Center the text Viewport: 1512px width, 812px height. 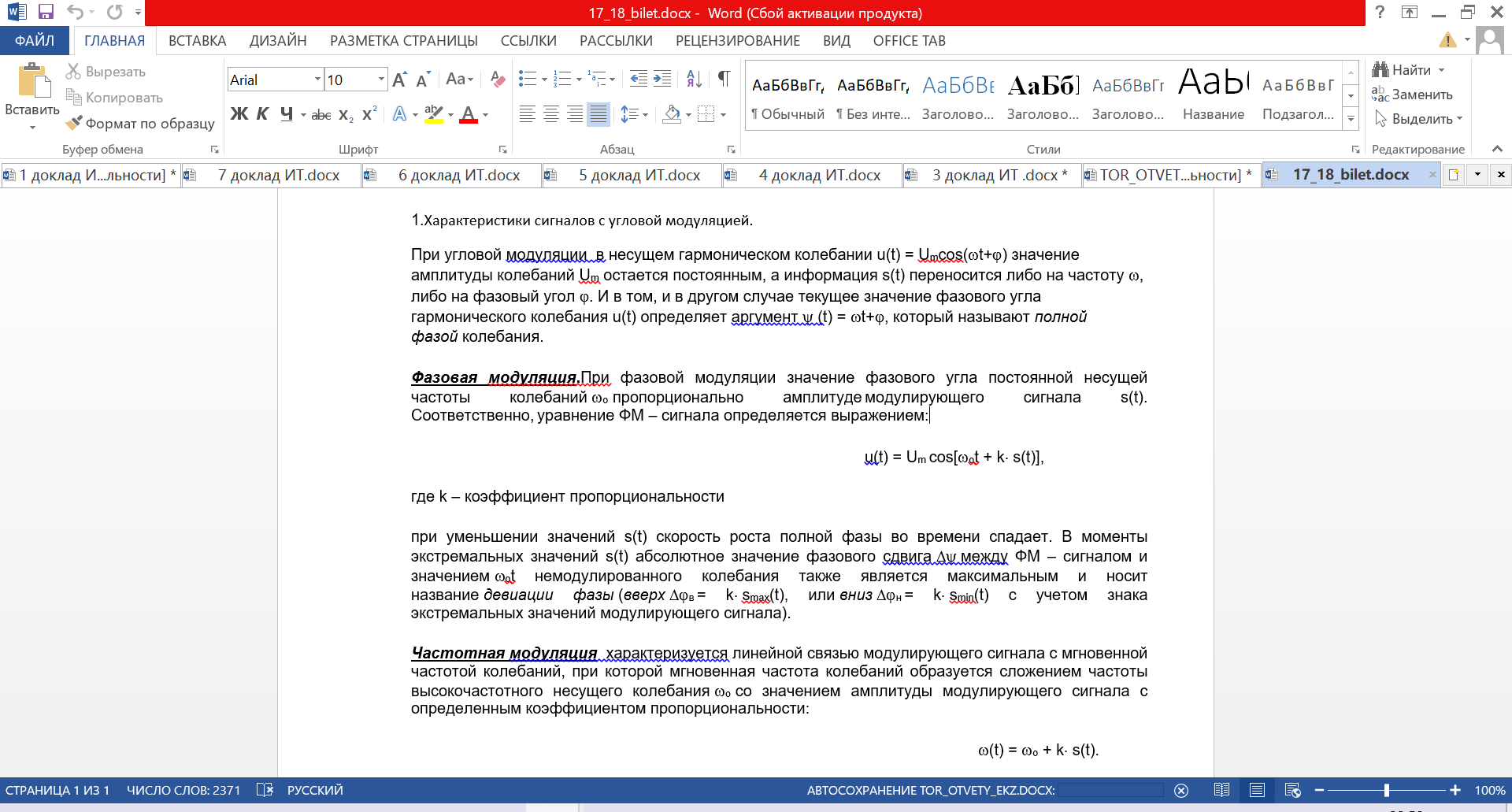[551, 114]
